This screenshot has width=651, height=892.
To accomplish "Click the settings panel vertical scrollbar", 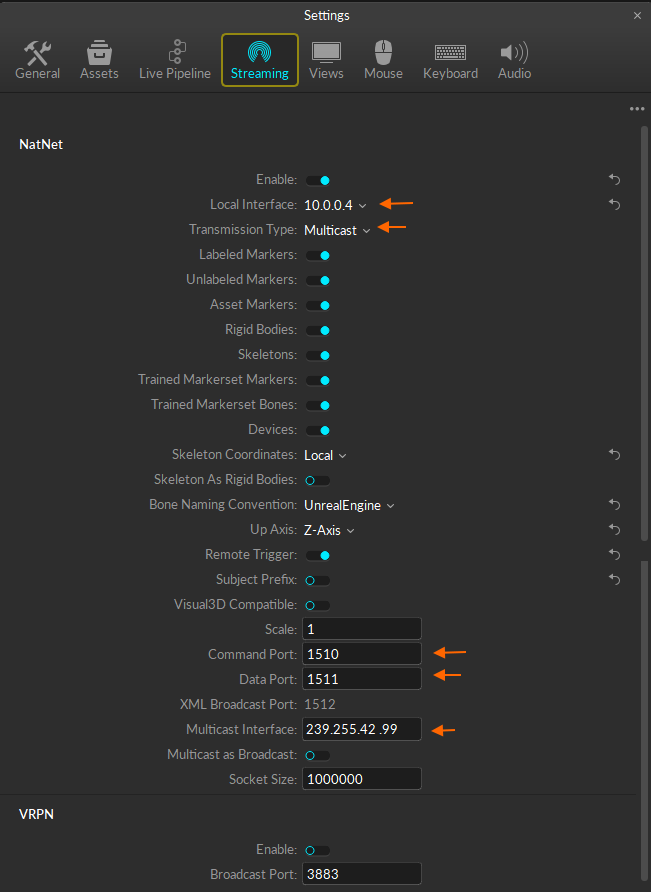I will pos(644,330).
